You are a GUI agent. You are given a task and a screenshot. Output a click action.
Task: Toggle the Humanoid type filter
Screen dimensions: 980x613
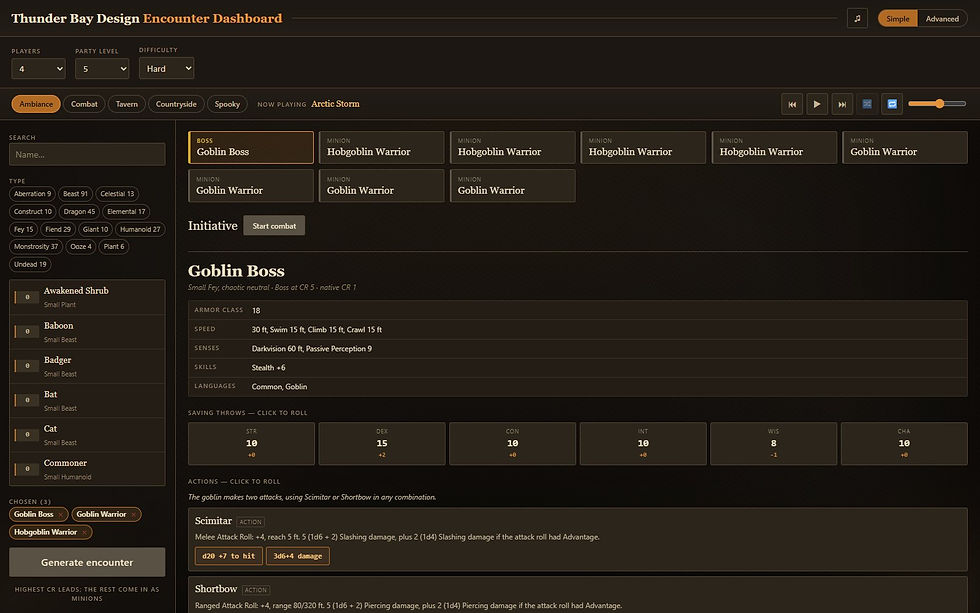pos(140,229)
